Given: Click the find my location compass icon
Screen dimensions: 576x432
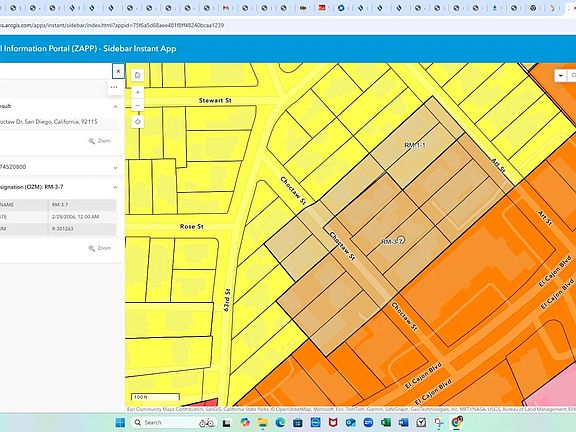Looking at the screenshot, I should pos(137,122).
